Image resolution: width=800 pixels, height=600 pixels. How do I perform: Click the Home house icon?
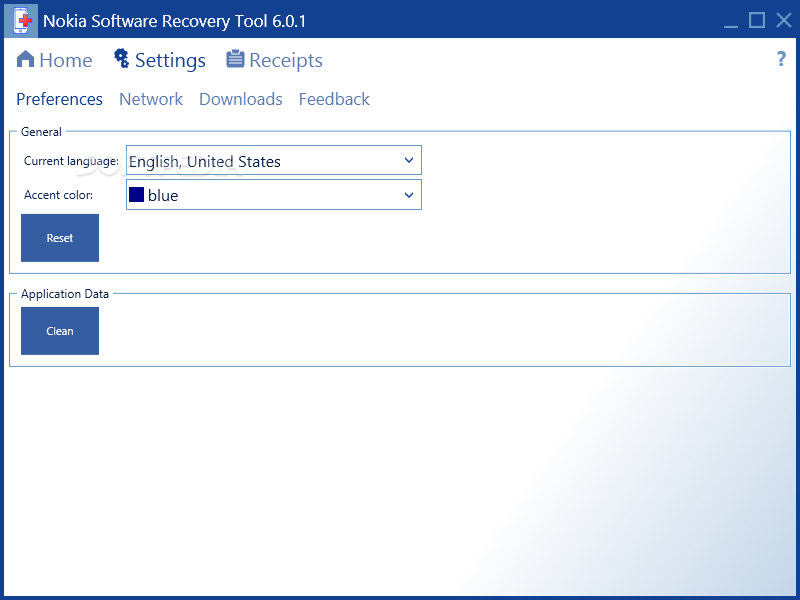[x=26, y=59]
